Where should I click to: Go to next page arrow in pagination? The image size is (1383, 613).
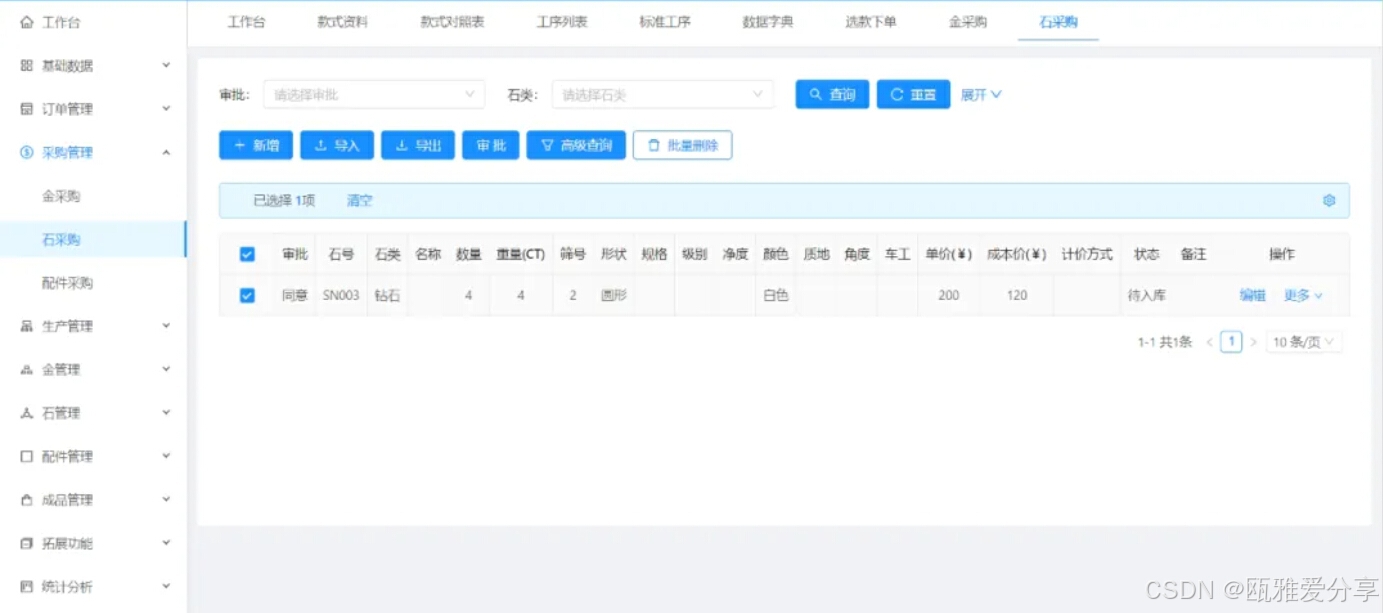pos(1254,342)
